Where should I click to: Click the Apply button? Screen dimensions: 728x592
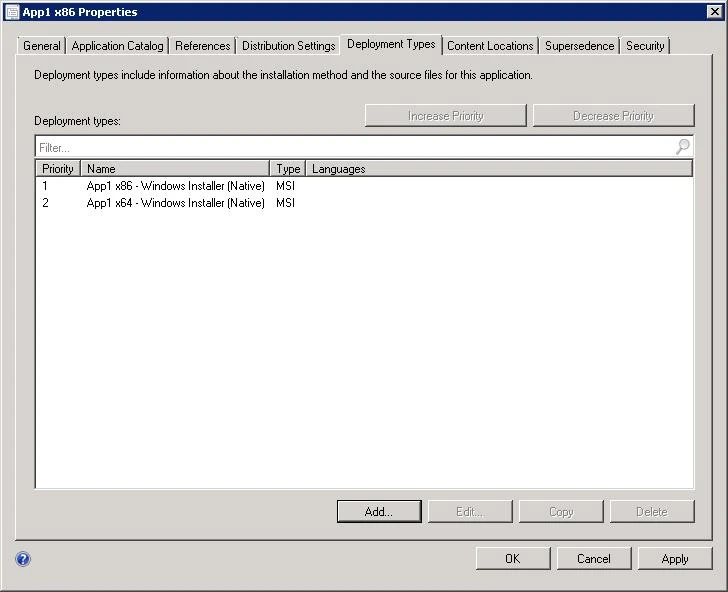pos(675,558)
